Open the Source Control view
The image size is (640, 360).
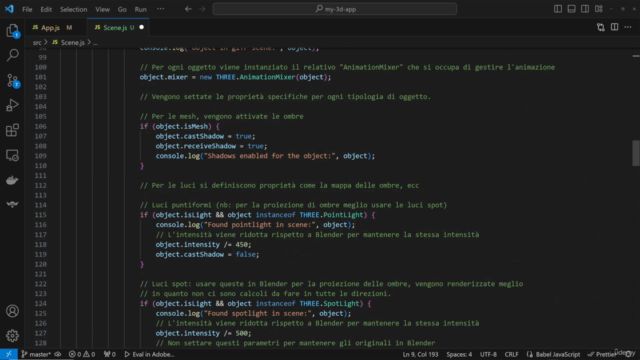[12, 80]
